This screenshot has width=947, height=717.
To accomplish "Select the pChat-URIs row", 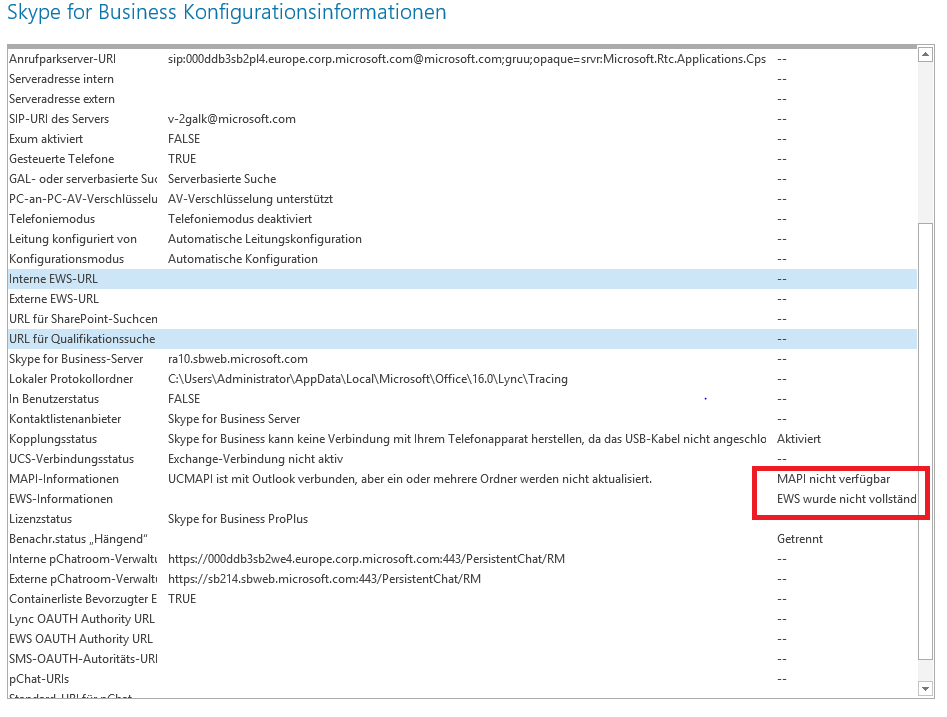I will point(462,678).
